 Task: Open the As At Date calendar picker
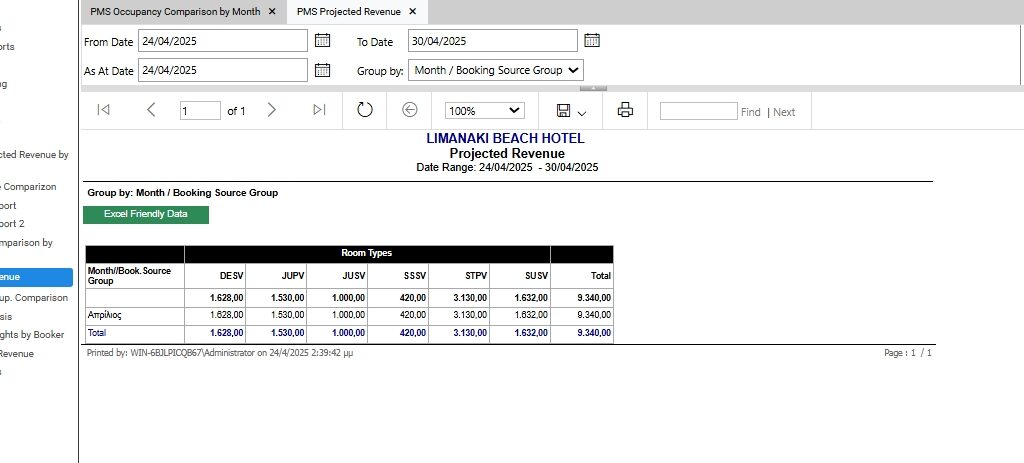[x=323, y=70]
